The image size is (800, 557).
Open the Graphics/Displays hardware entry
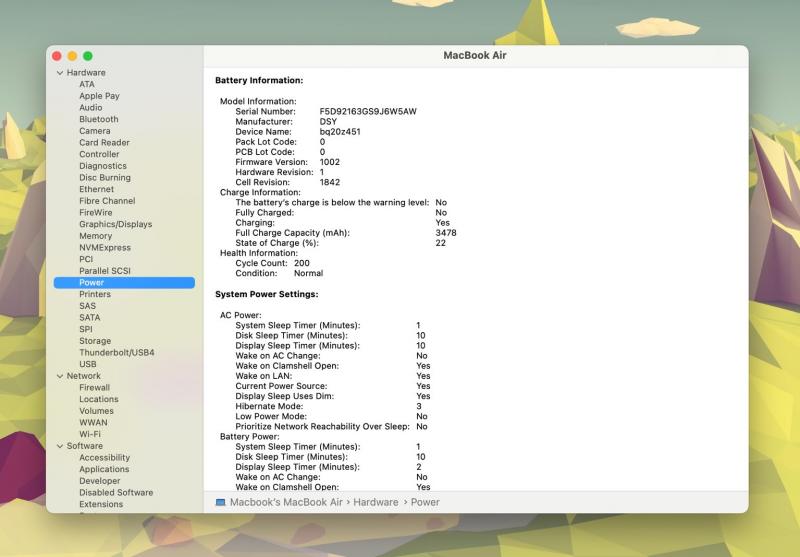point(115,224)
